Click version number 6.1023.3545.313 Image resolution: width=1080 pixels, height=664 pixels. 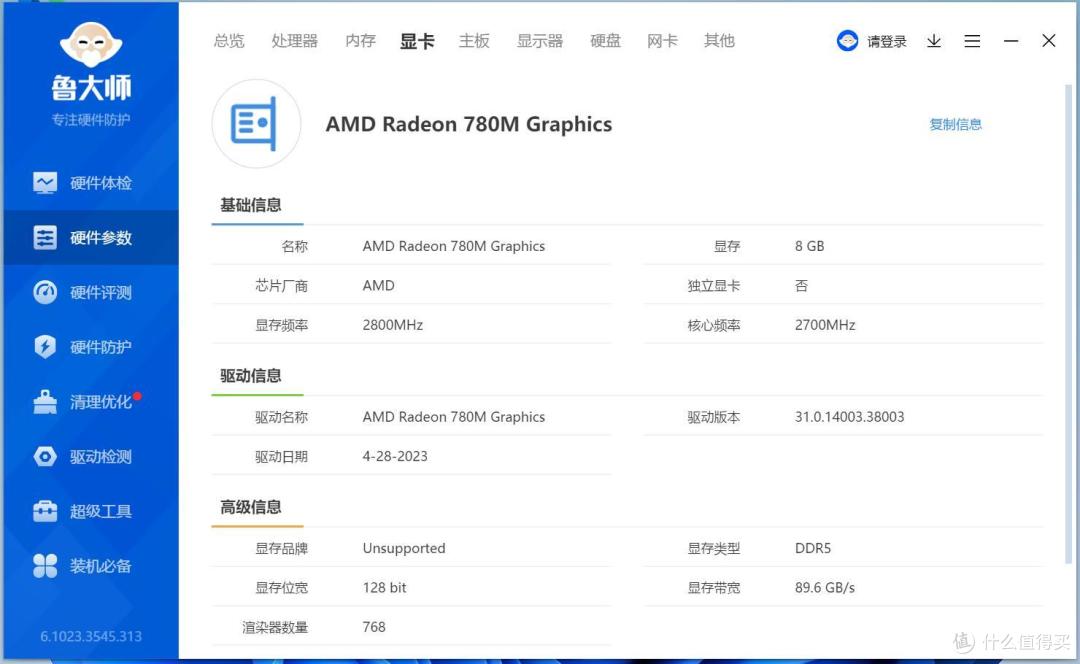click(91, 636)
